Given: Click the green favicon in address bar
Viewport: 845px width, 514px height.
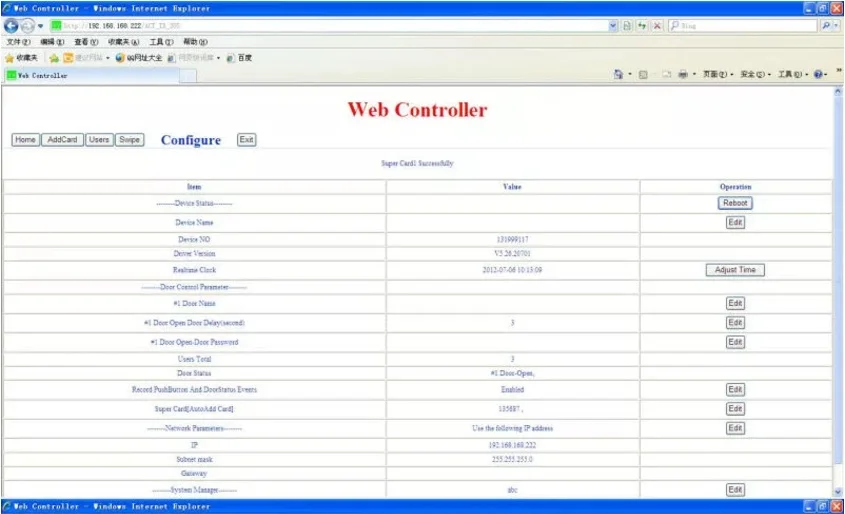Looking at the screenshot, I should tap(56, 25).
